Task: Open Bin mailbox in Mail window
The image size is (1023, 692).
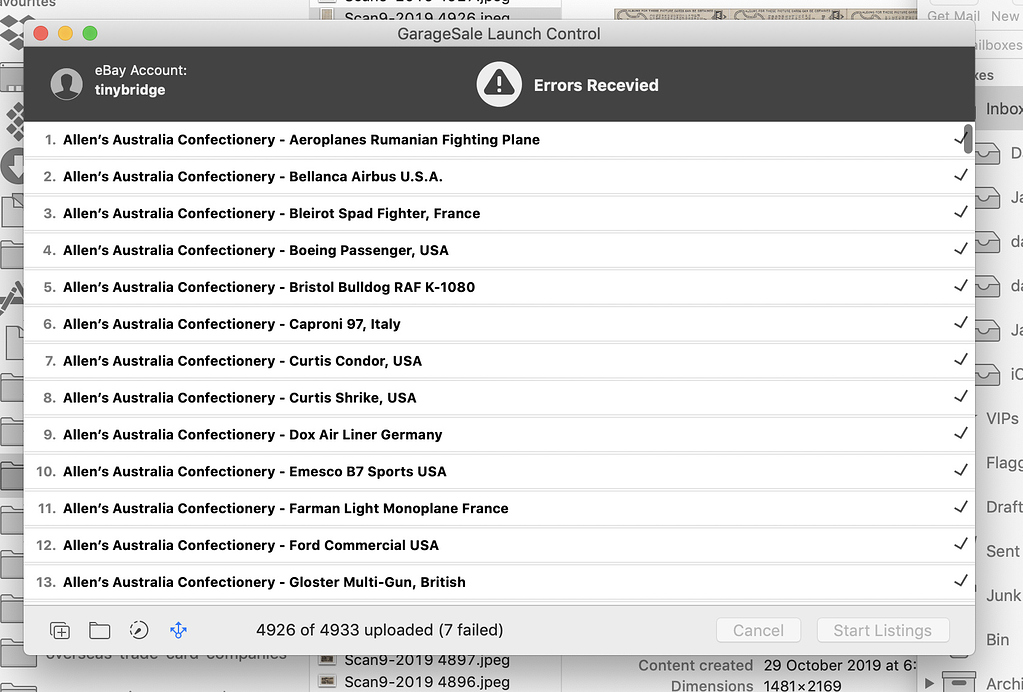Action: [x=998, y=640]
